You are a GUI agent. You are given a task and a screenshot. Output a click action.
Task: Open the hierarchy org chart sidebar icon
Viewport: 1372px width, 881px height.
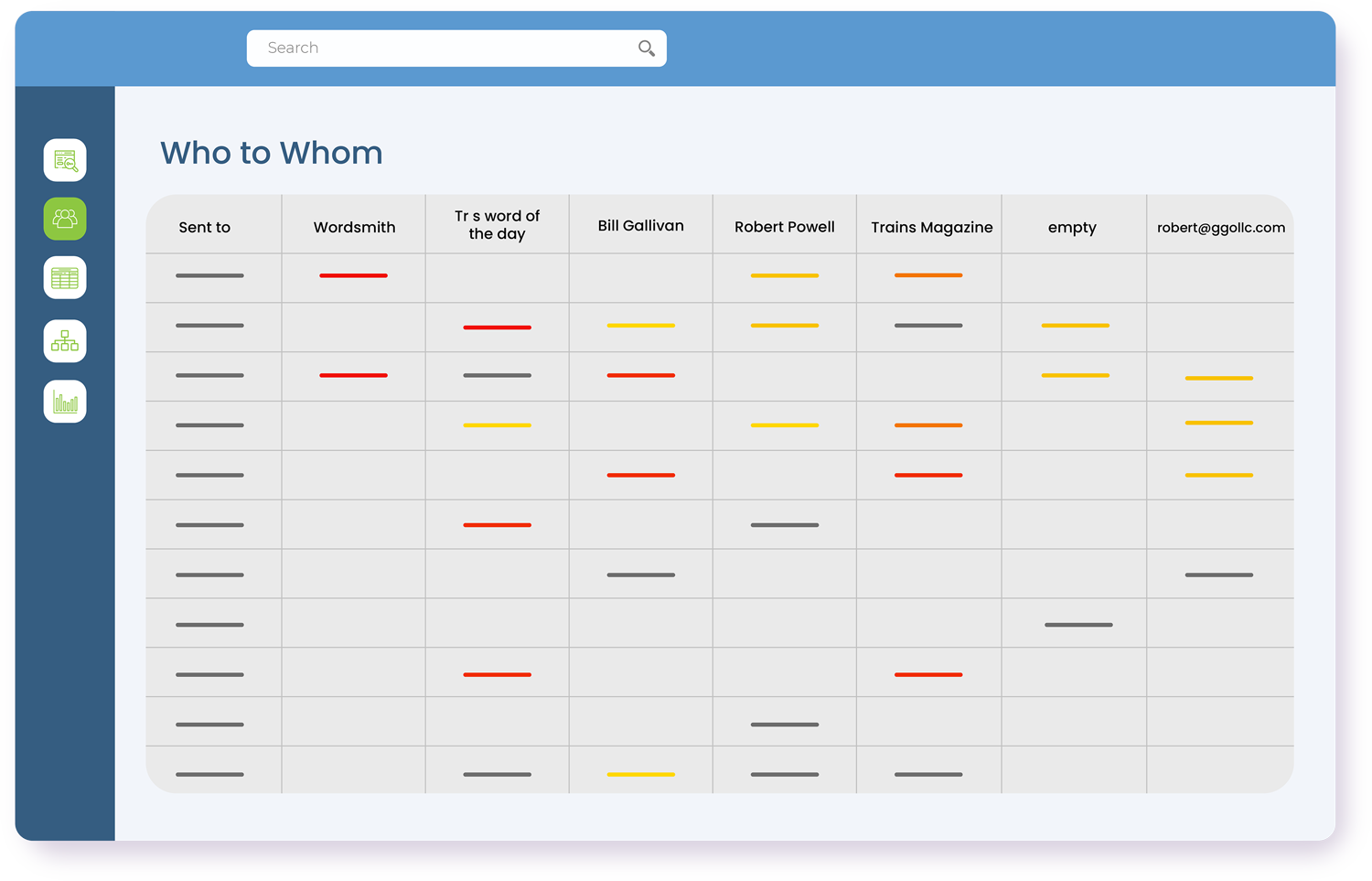pyautogui.click(x=65, y=341)
